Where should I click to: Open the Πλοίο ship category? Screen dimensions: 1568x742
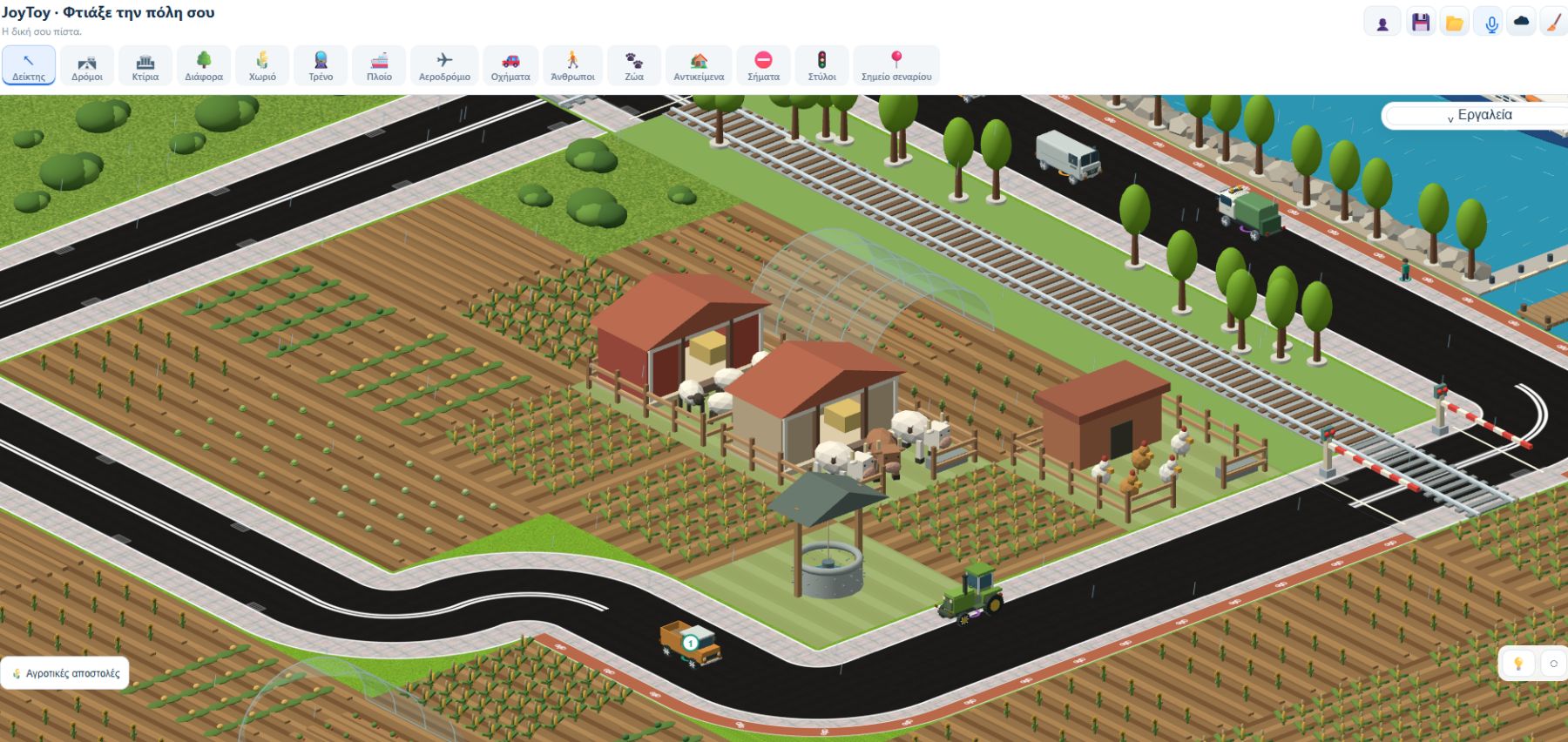pos(379,65)
